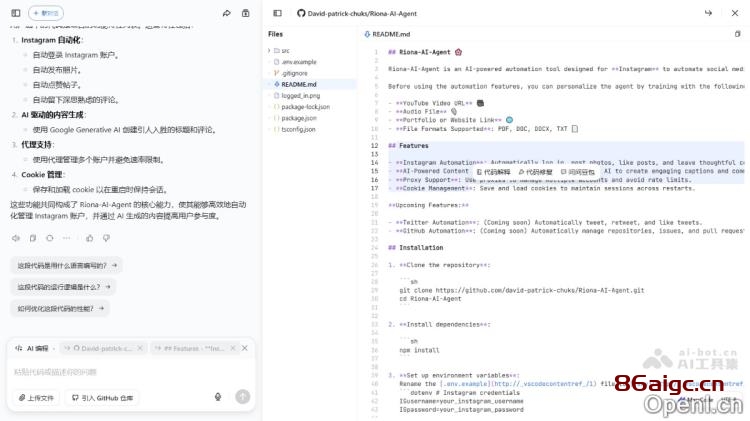Click the '## Features' heading line

[408, 145]
